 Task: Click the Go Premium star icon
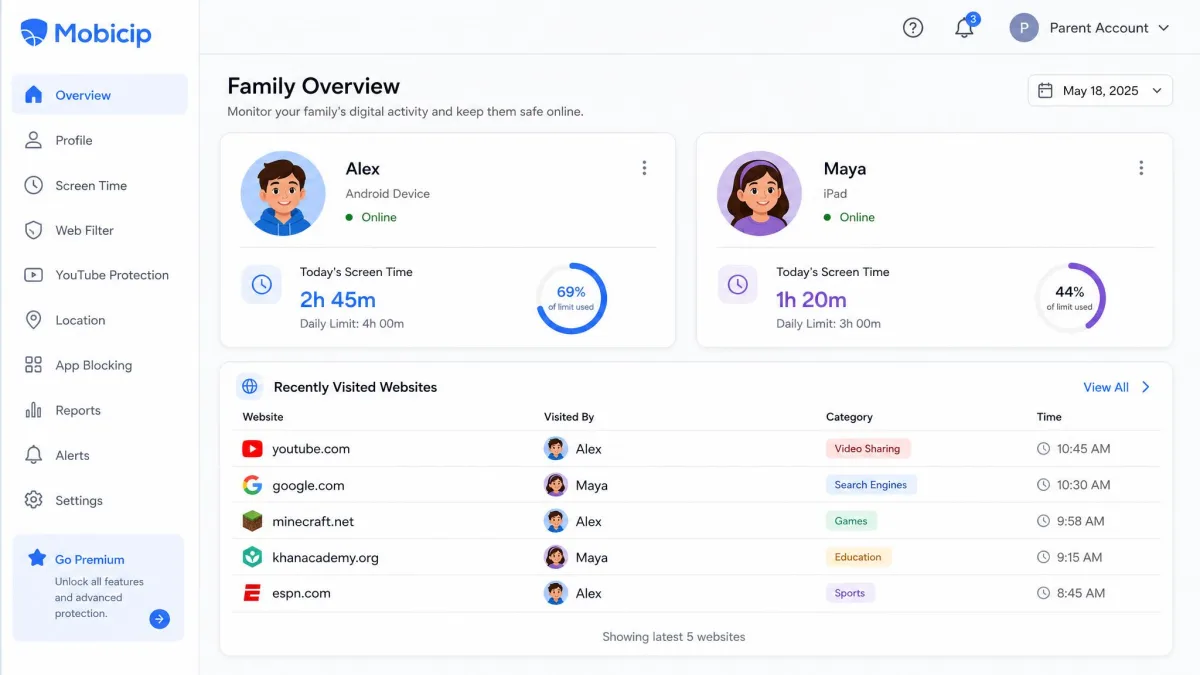click(x=37, y=558)
